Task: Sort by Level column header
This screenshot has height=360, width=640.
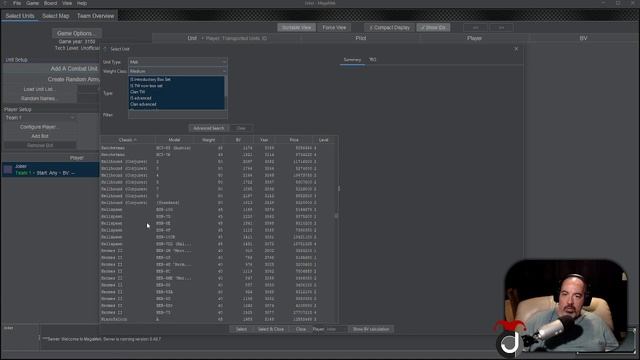Action: pos(324,140)
